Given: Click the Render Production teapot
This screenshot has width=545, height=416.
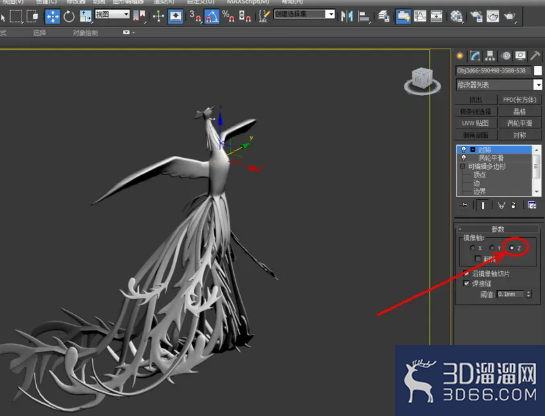Looking at the screenshot, I should point(510,16).
